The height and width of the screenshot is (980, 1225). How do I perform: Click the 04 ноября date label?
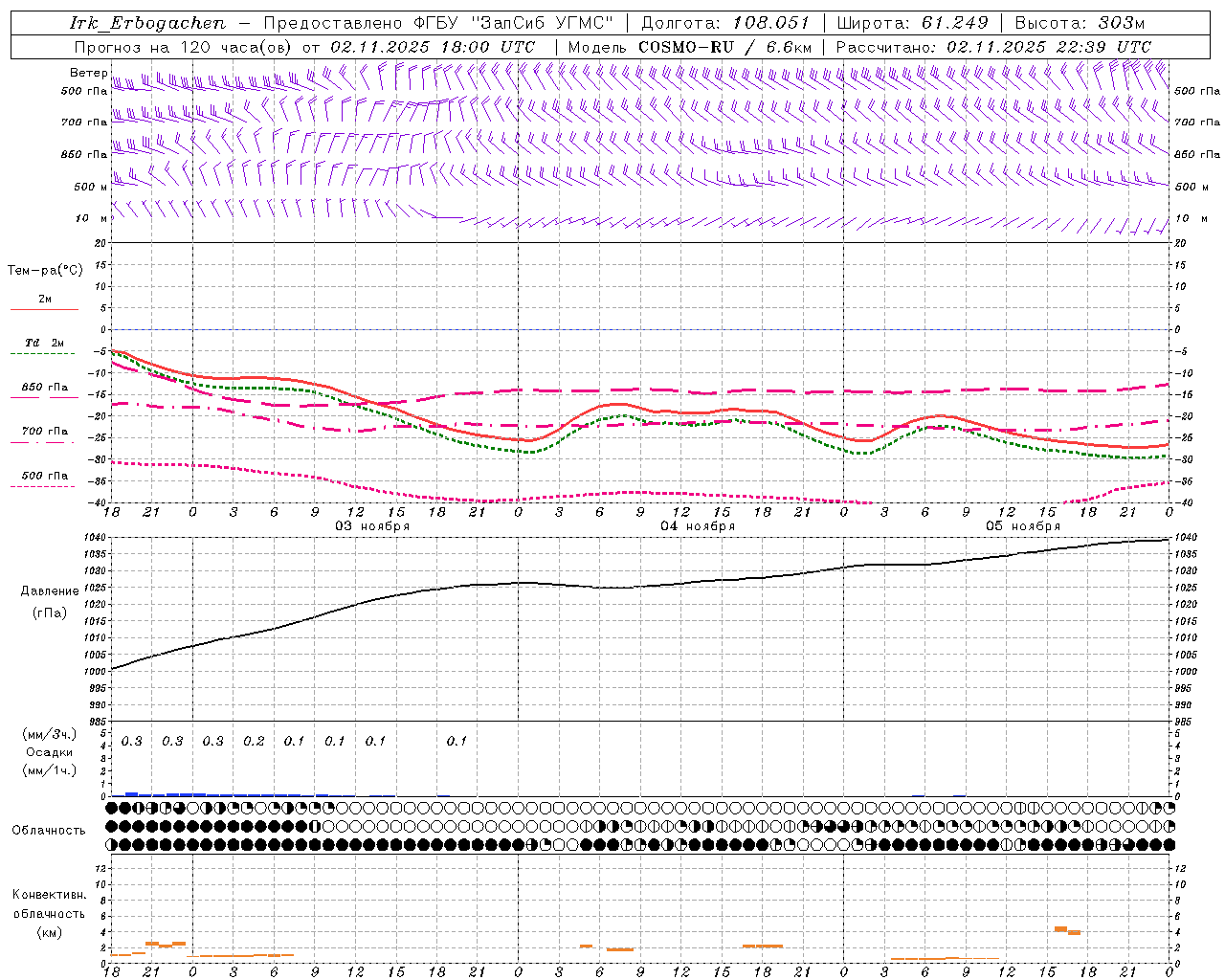[x=698, y=526]
